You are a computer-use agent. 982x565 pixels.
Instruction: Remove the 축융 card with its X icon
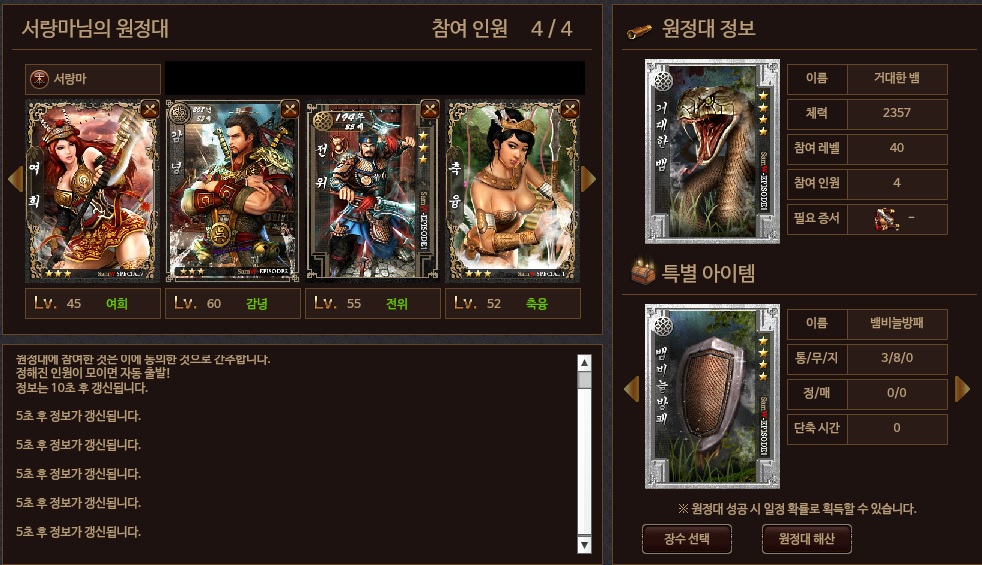pos(569,110)
